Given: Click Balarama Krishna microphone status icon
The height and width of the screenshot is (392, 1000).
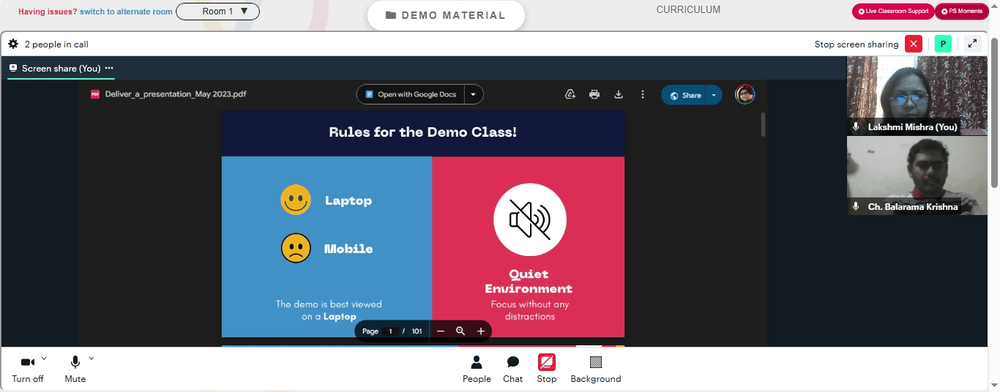Looking at the screenshot, I should [x=856, y=207].
